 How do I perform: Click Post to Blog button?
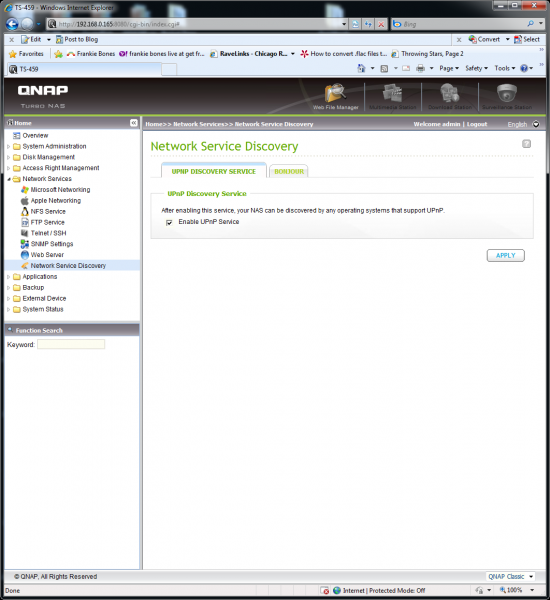coord(77,39)
